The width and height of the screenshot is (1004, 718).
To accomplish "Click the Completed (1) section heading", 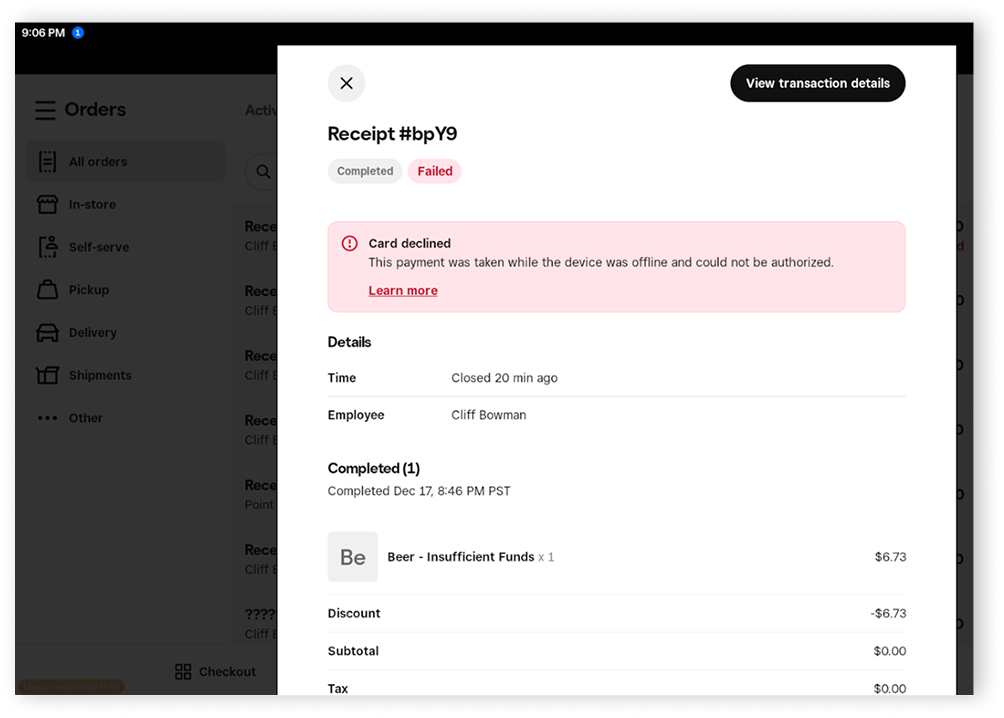I will 373,468.
